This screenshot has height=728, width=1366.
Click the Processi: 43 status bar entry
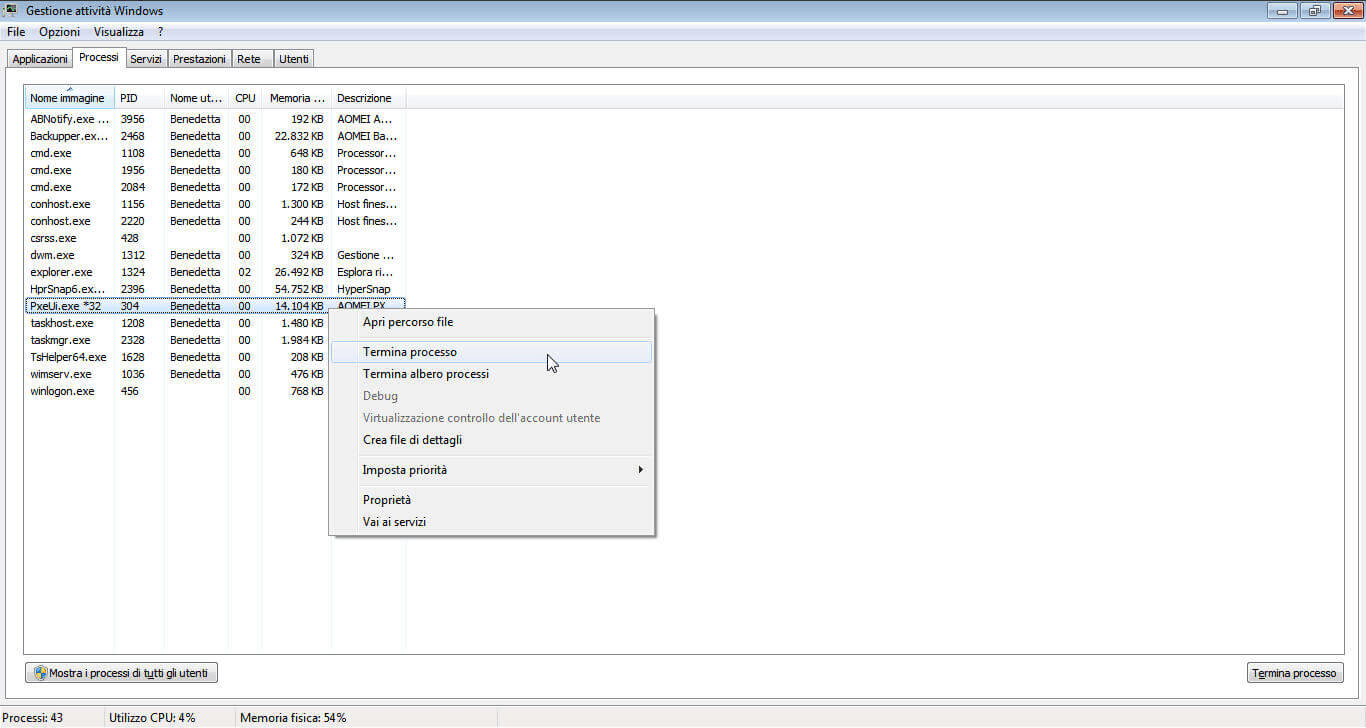35,718
